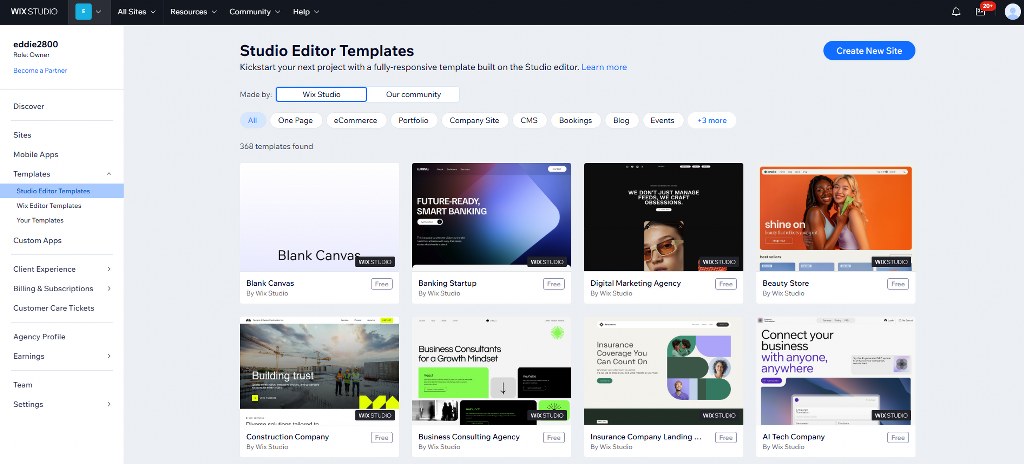Open the AI Tech Company thumbnail
The image size is (1024, 464).
[x=835, y=371]
